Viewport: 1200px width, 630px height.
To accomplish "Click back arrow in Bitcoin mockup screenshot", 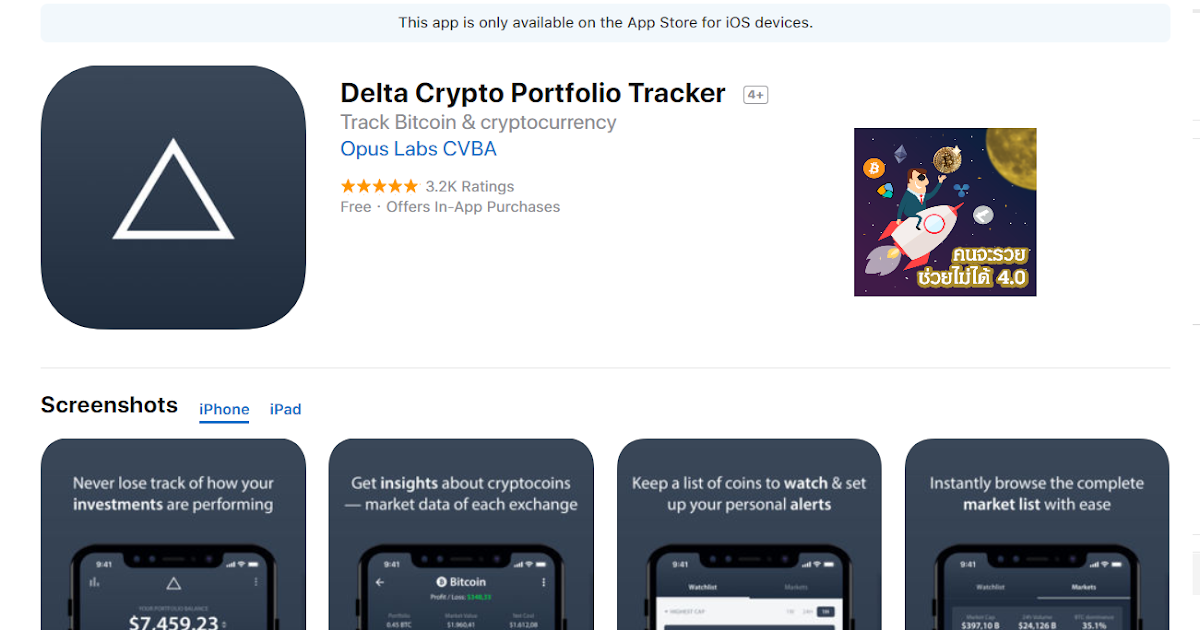I will pyautogui.click(x=379, y=581).
